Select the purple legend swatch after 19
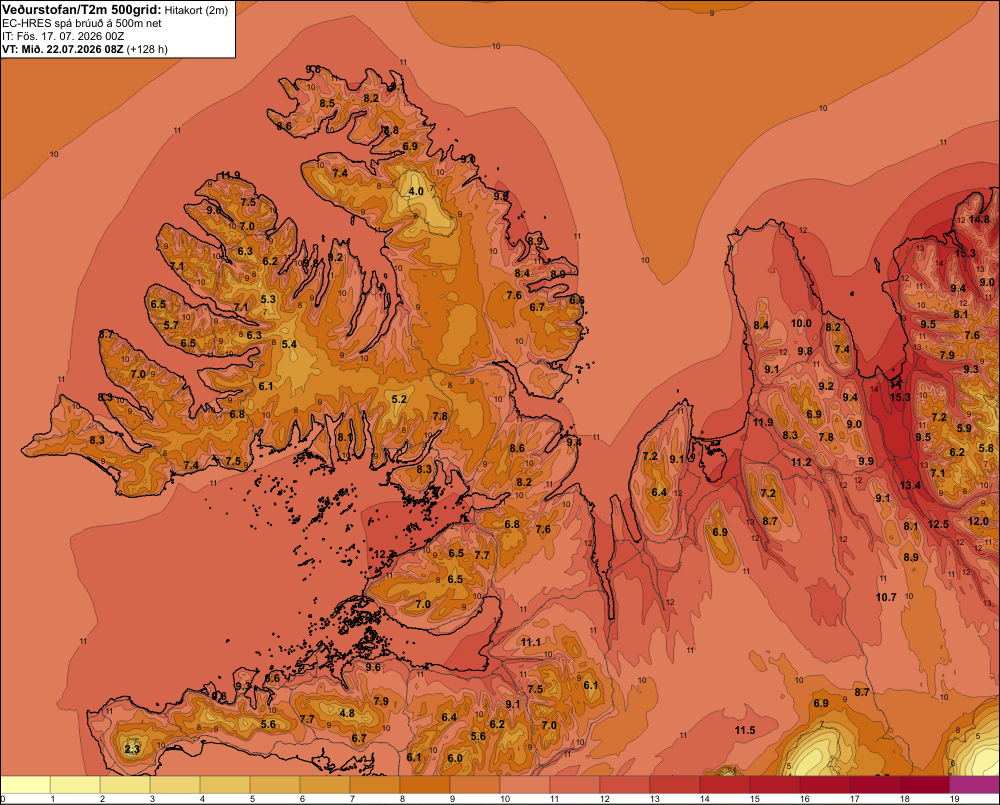The image size is (1000, 805). (x=974, y=785)
